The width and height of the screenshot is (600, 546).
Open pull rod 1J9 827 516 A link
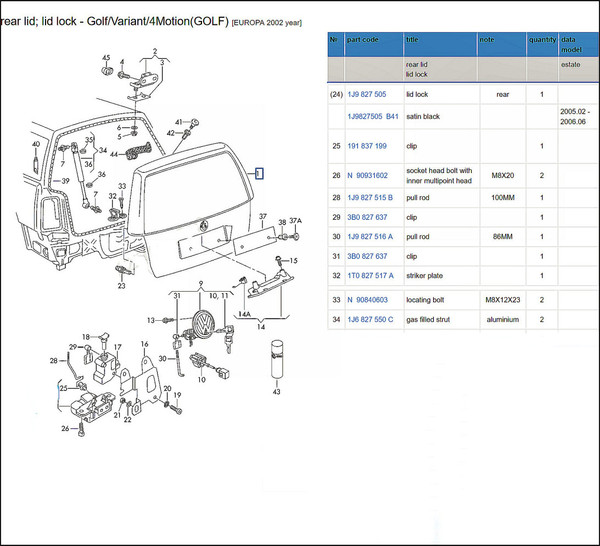pyautogui.click(x=368, y=236)
